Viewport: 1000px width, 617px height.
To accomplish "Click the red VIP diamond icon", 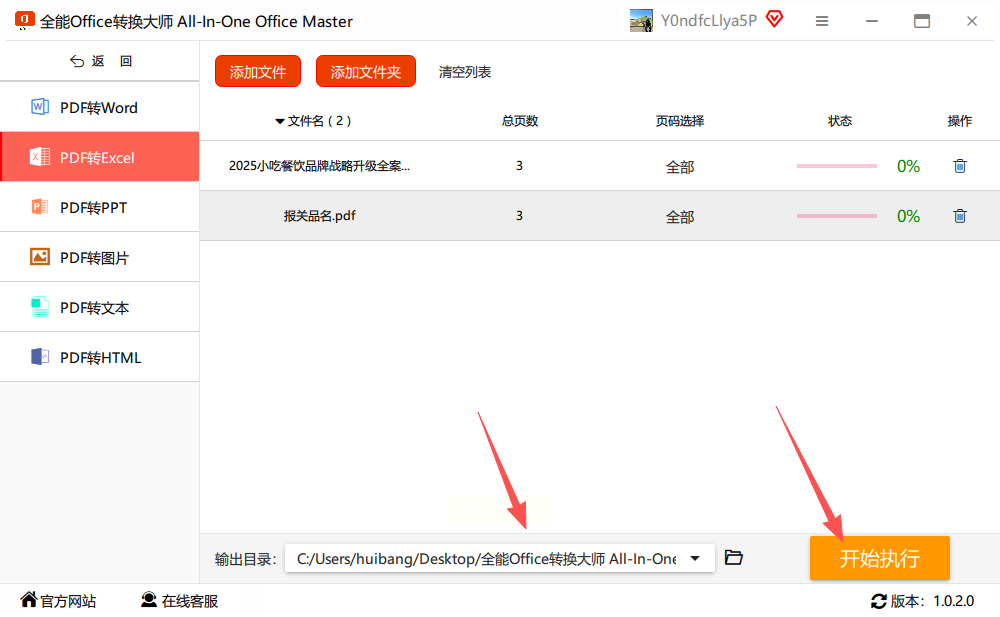I will coord(774,19).
